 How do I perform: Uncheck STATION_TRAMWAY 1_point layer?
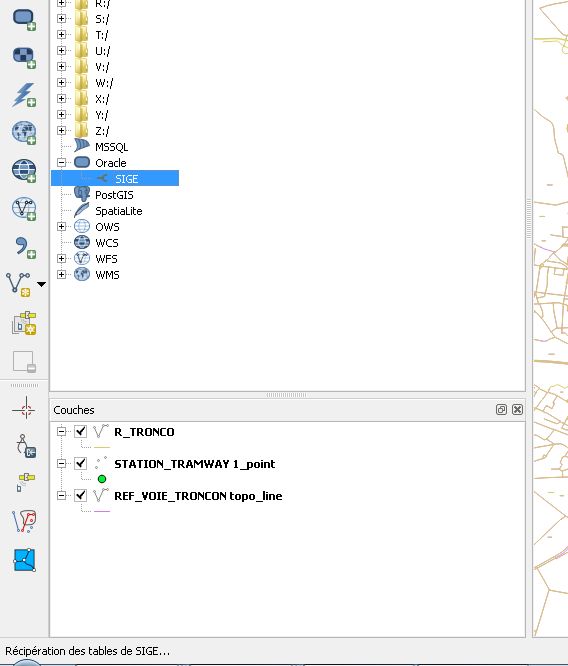click(80, 463)
